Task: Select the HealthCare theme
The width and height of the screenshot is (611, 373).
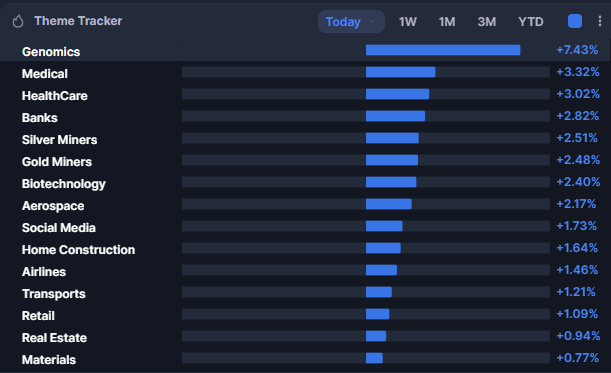Action: pyautogui.click(x=55, y=96)
